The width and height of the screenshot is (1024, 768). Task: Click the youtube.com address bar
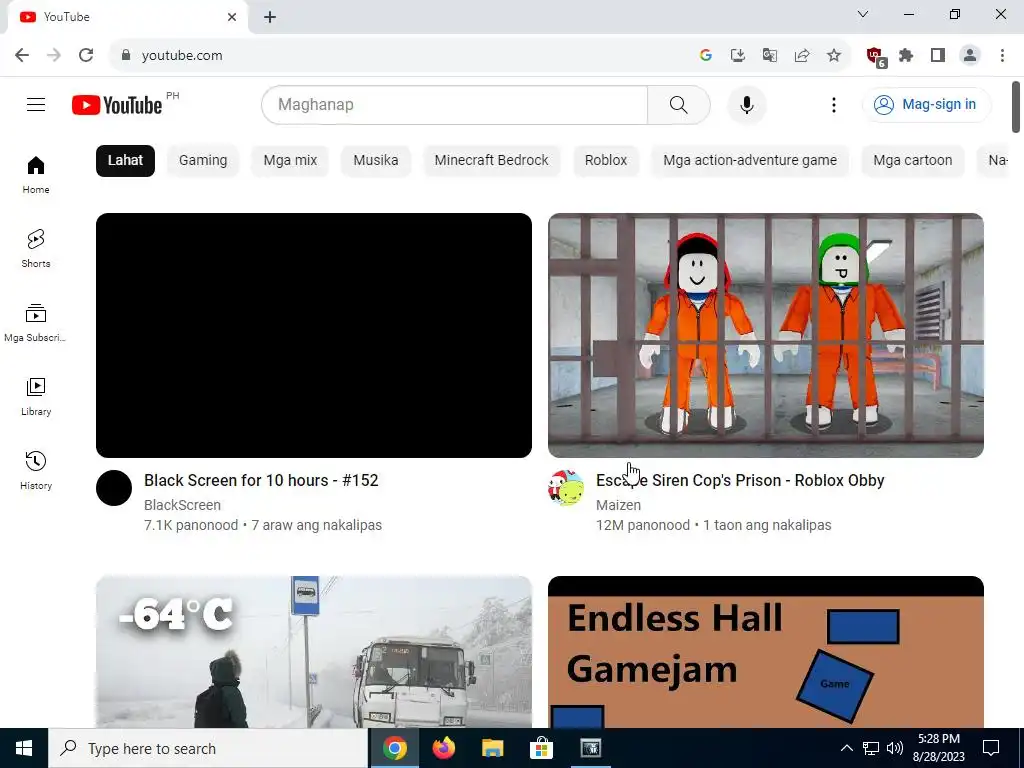tap(405, 55)
